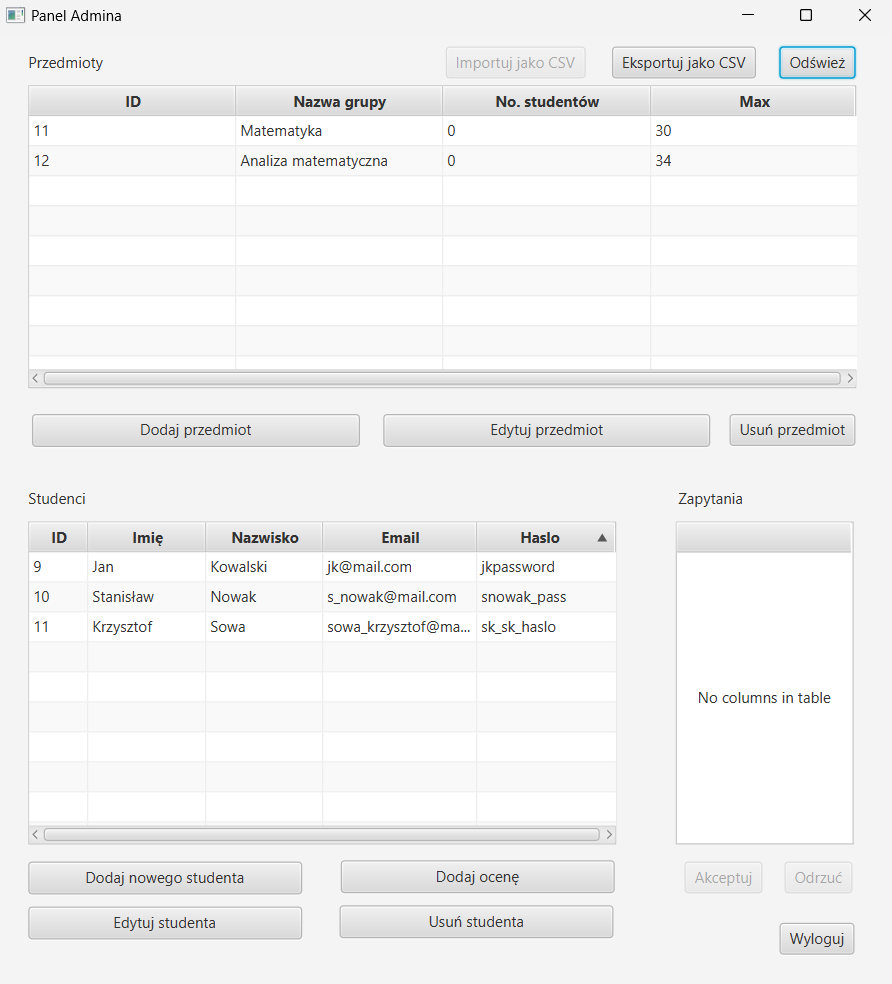This screenshot has height=984, width=892.
Task: Select student Jan in the table
Action: tap(322, 567)
